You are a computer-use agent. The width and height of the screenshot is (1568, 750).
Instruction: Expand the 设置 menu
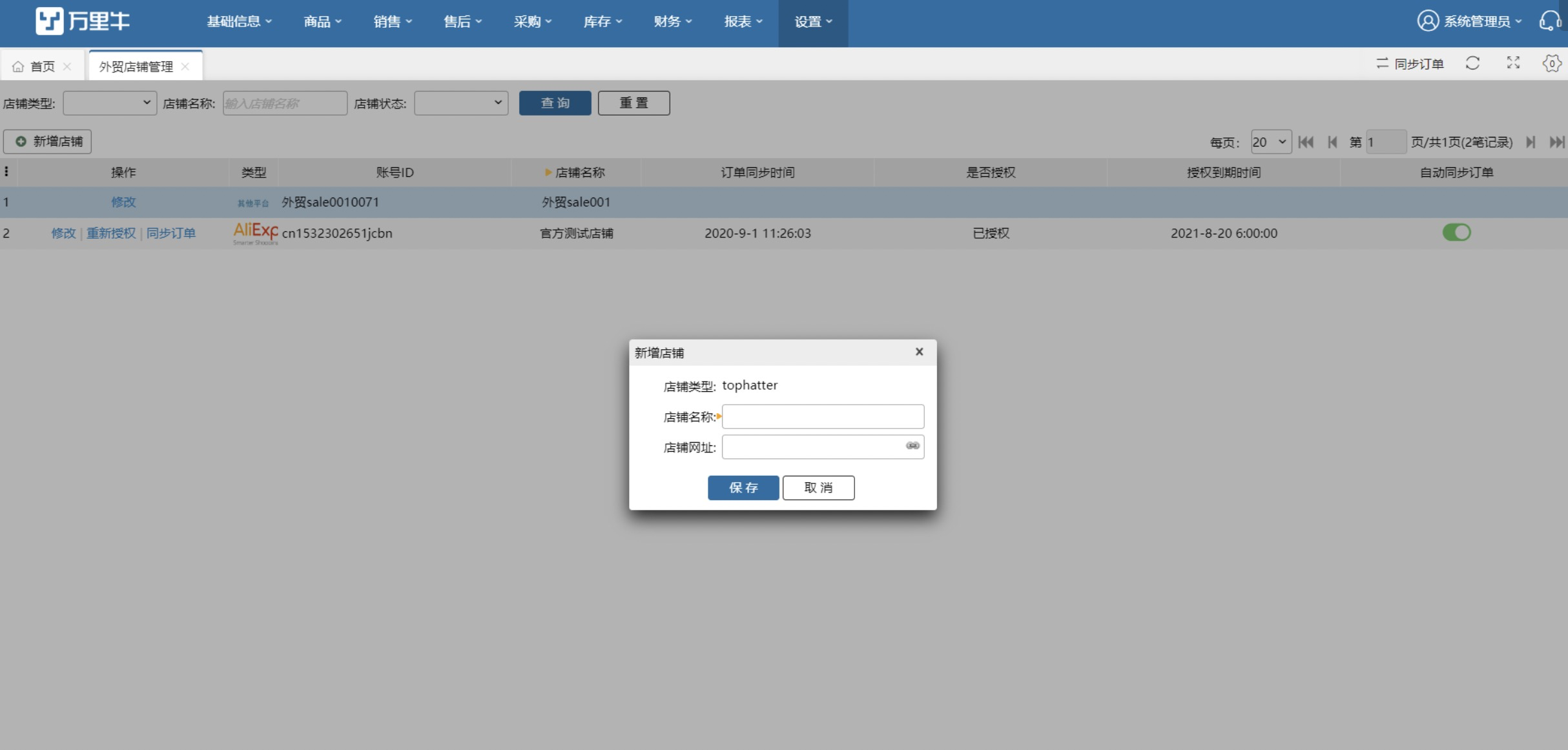tap(813, 22)
